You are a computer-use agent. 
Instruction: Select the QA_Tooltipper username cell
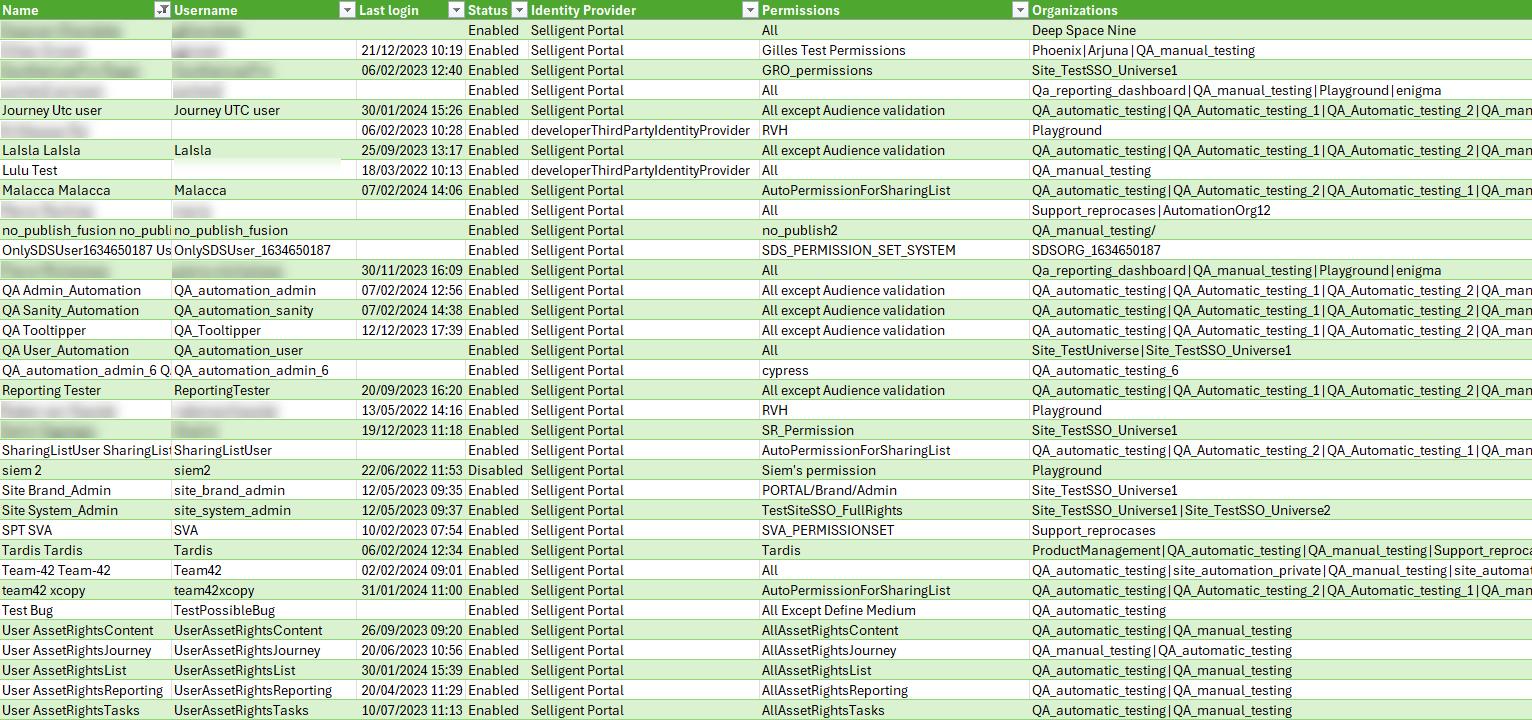coord(217,330)
